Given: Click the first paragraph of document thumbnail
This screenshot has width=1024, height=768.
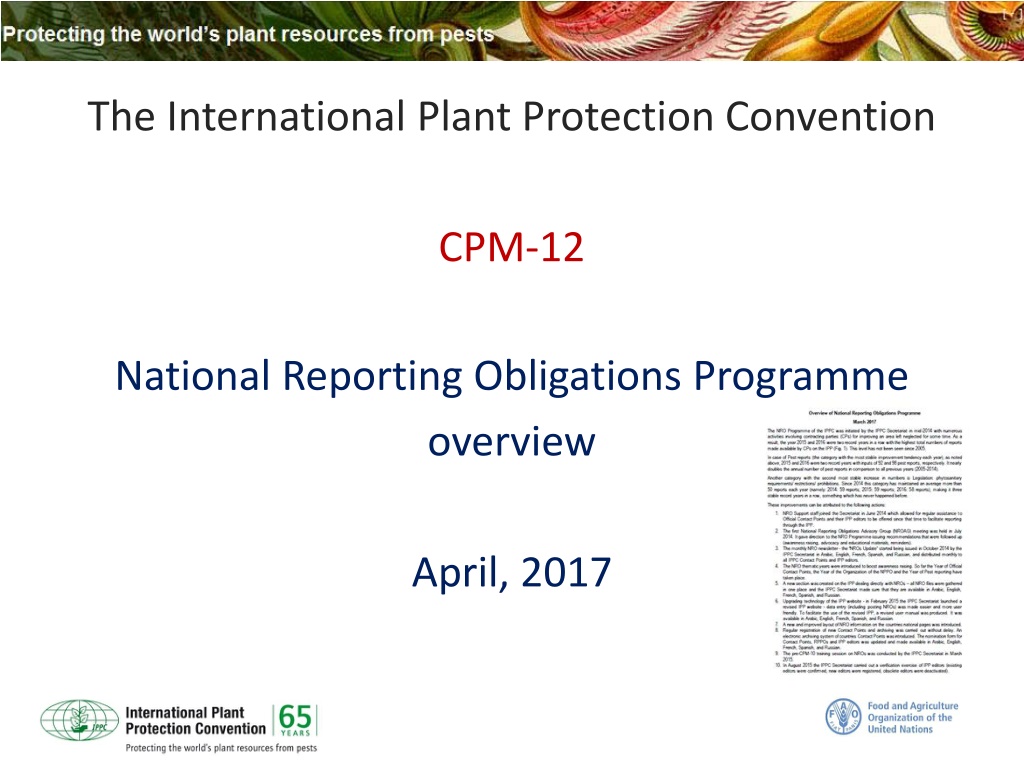Looking at the screenshot, I should point(865,440).
